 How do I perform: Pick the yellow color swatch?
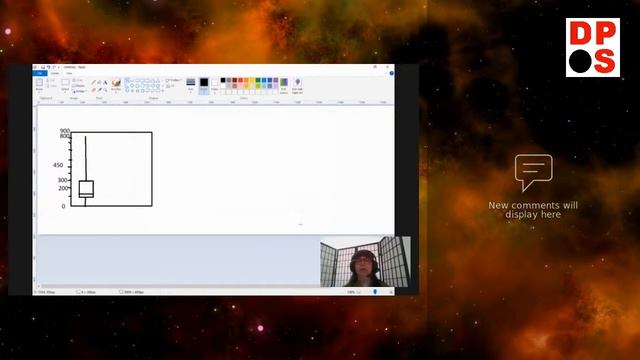(252, 80)
